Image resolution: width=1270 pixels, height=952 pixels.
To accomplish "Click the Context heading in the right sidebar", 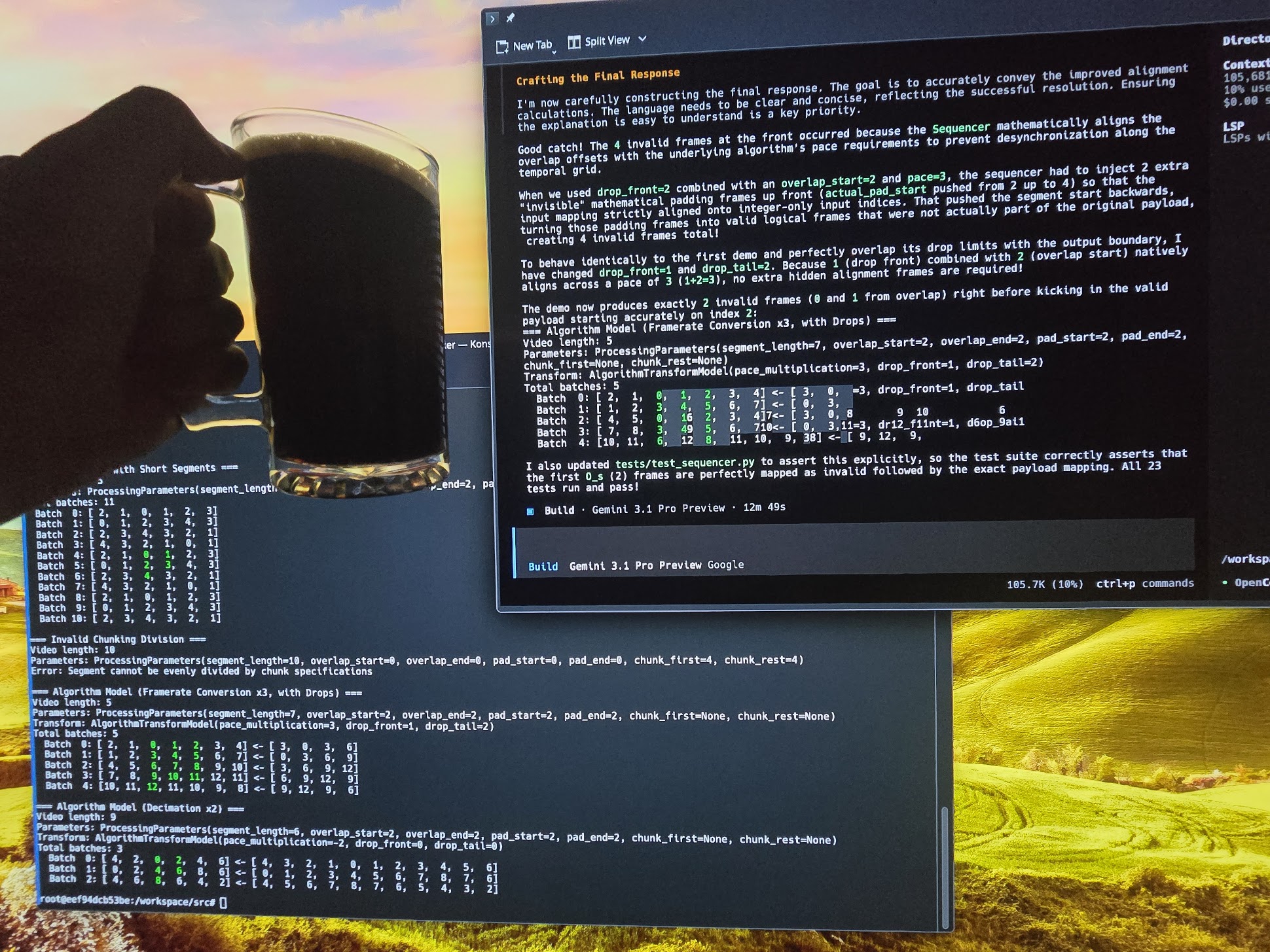I will [1246, 64].
